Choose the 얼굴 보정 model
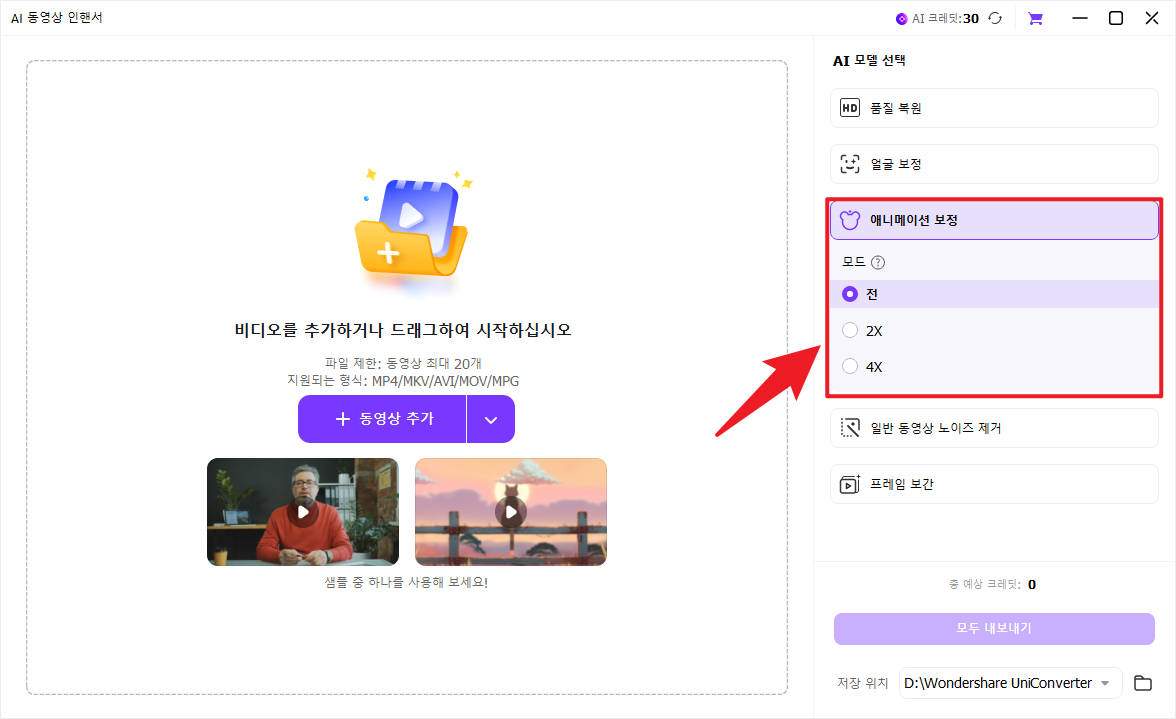 pos(994,164)
